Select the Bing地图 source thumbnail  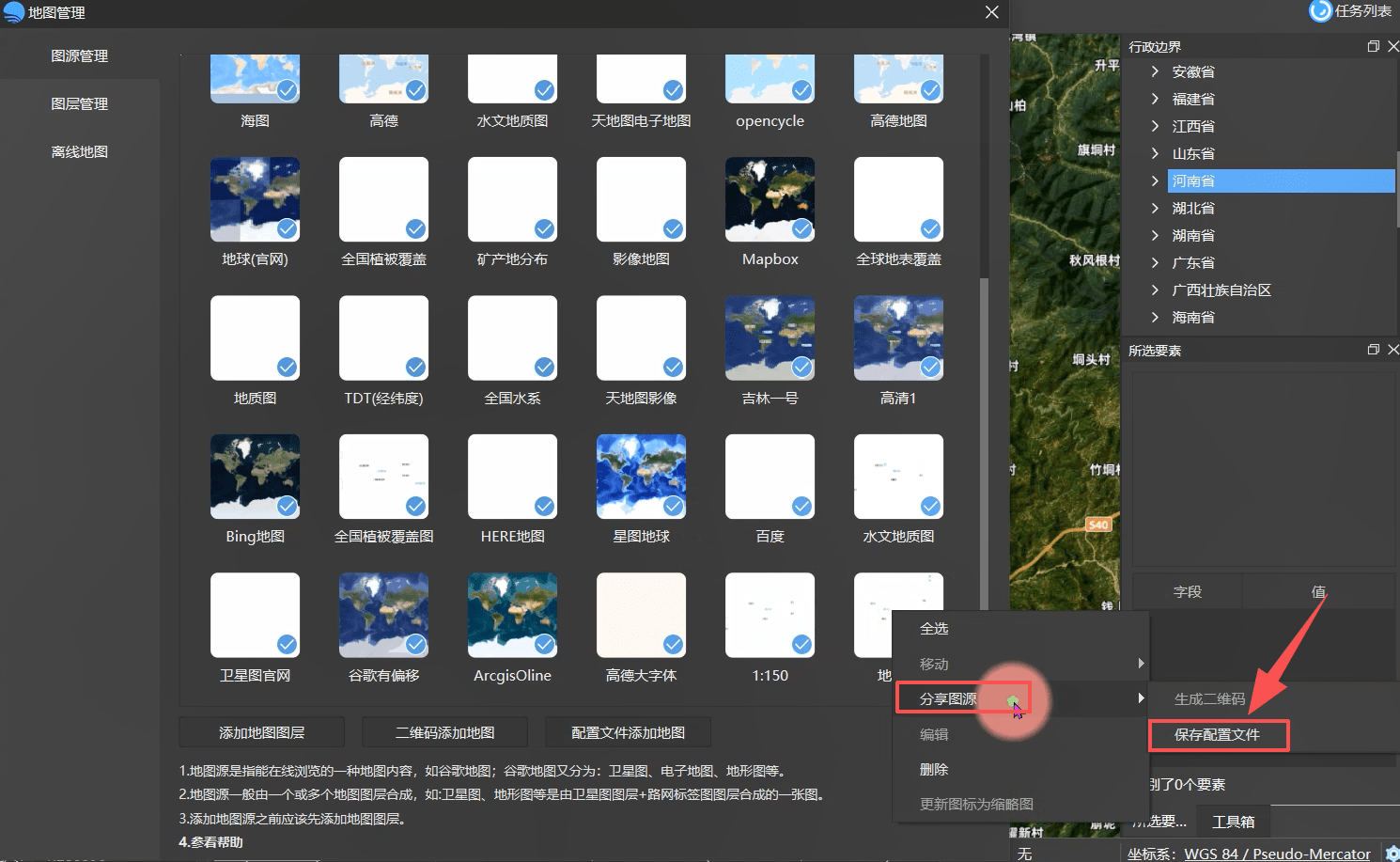coord(255,477)
